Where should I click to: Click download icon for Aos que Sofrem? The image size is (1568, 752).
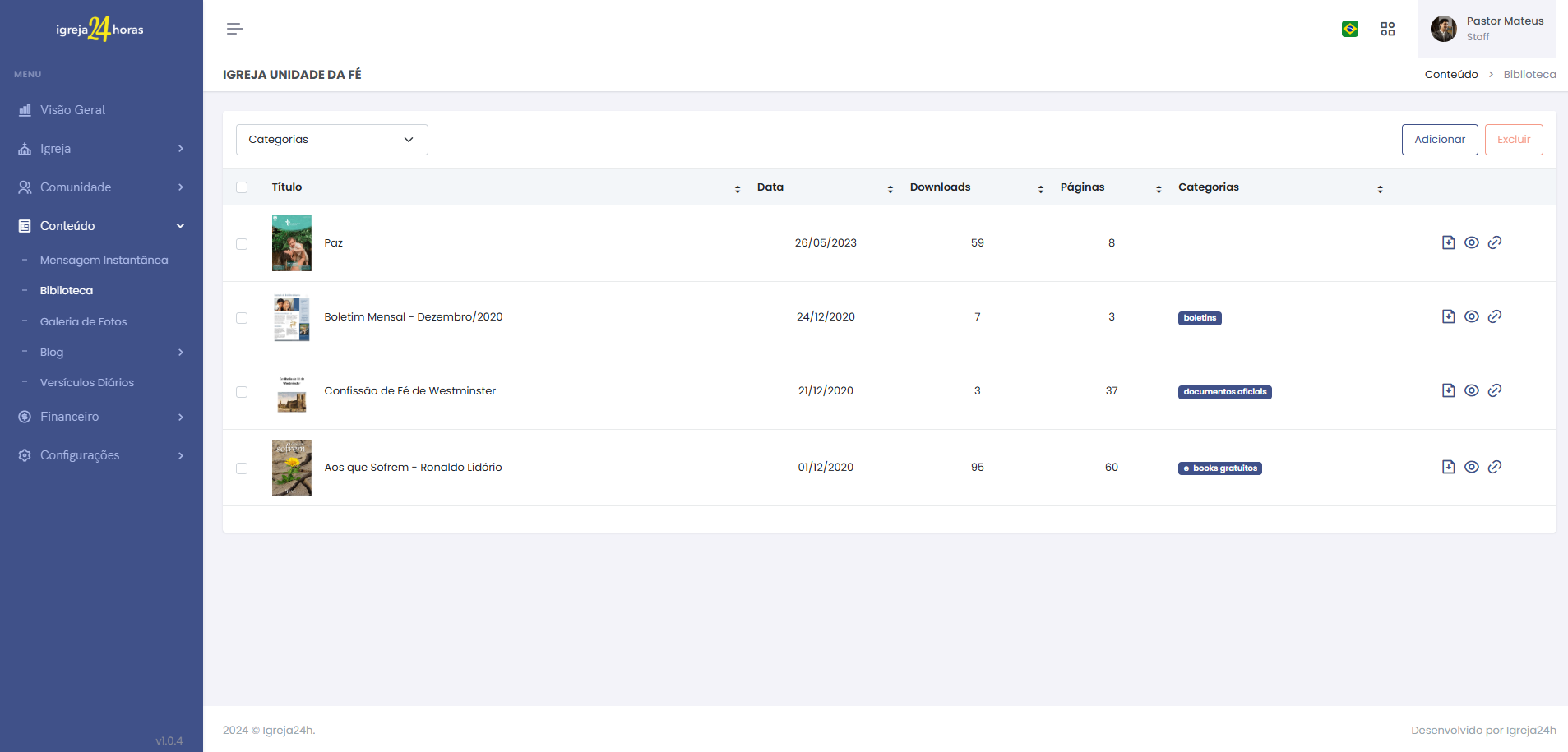[x=1448, y=467]
